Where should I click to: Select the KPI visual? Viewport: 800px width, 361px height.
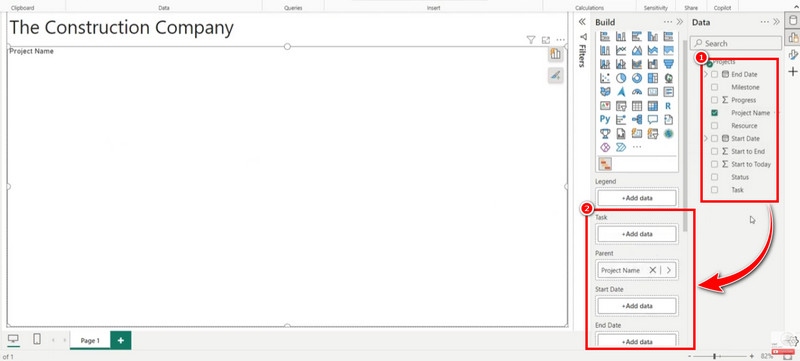pyautogui.click(x=605, y=106)
